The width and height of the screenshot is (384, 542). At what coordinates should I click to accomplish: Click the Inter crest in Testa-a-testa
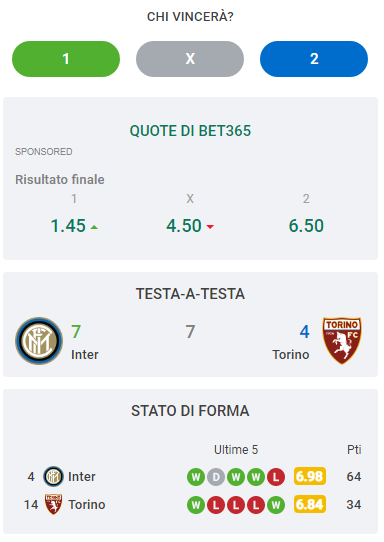pos(39,341)
